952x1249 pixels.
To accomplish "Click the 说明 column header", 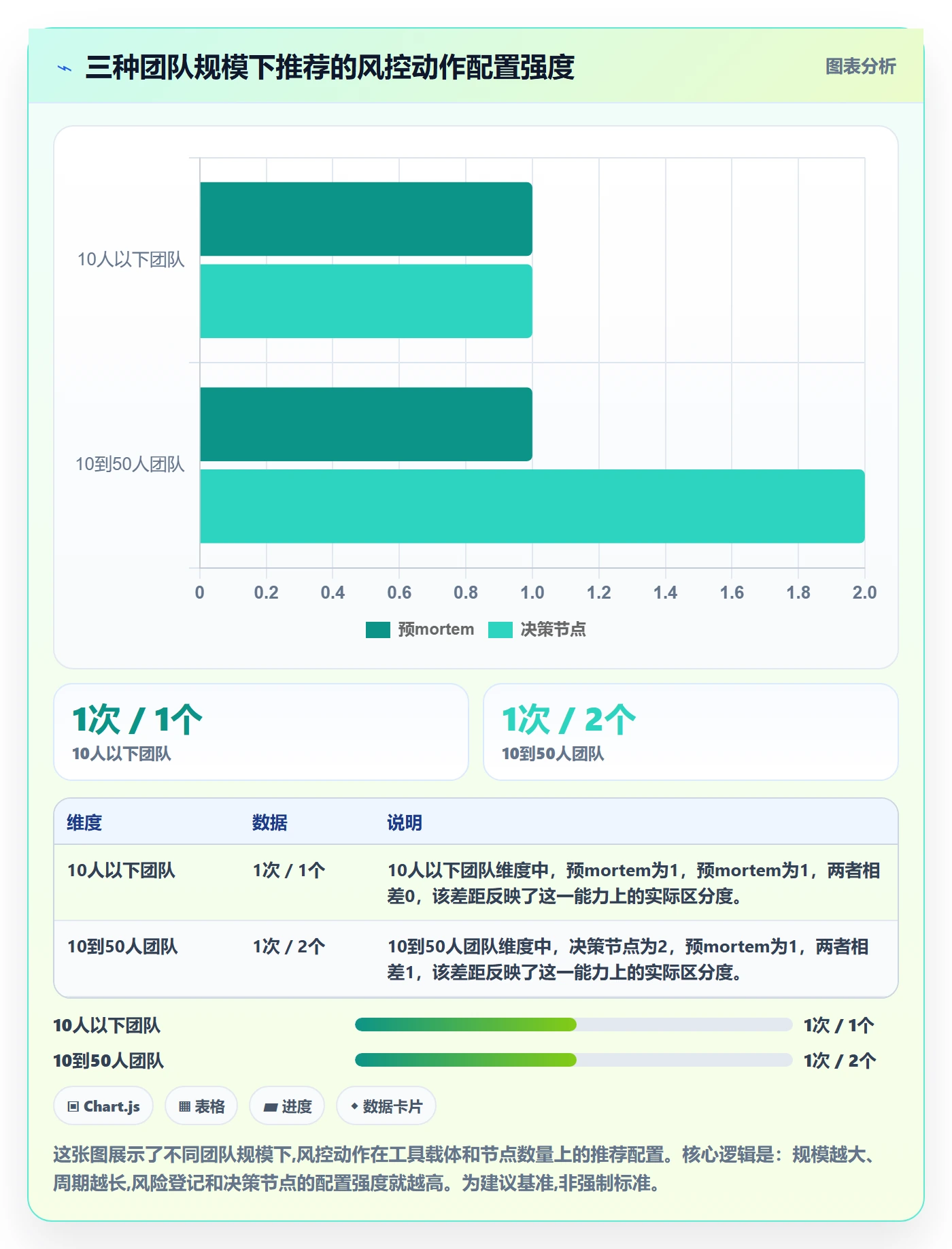I will (405, 822).
